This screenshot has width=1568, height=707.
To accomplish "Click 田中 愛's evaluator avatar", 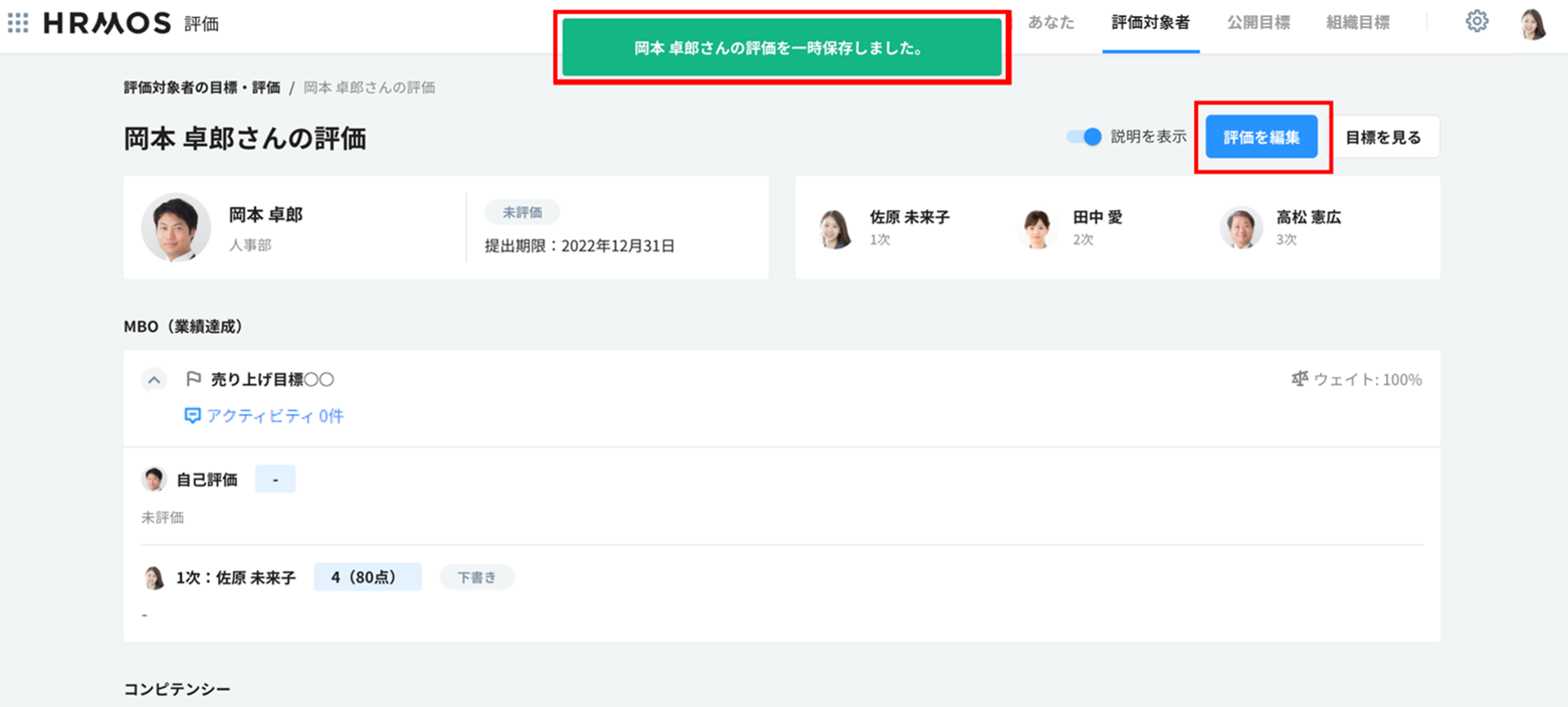I will point(1037,228).
